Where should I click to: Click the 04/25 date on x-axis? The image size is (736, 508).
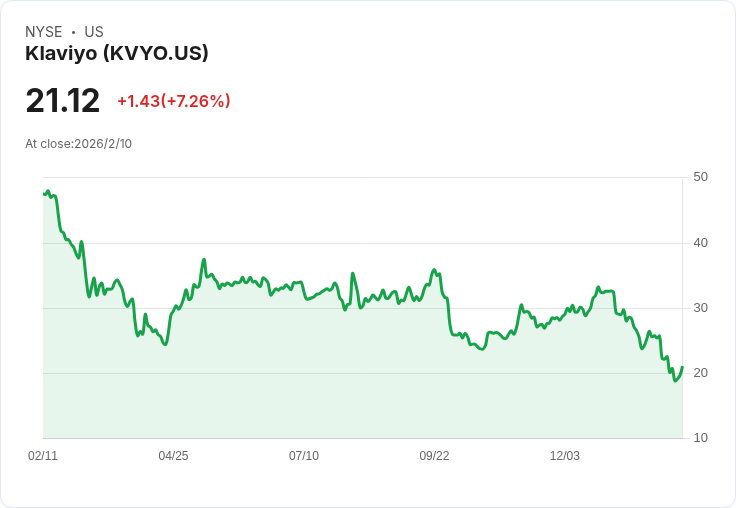(x=173, y=456)
